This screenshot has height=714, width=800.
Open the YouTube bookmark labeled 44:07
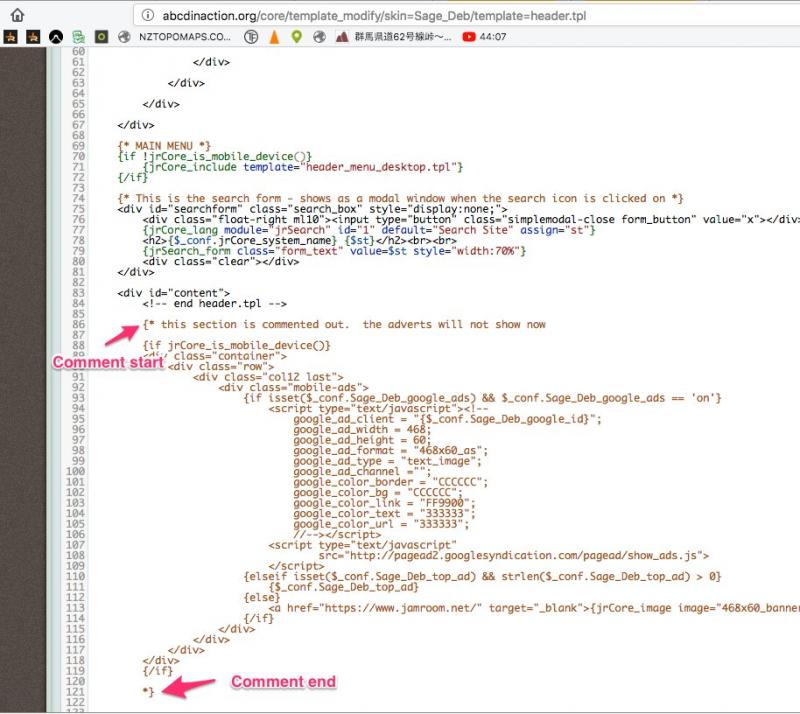pyautogui.click(x=484, y=37)
